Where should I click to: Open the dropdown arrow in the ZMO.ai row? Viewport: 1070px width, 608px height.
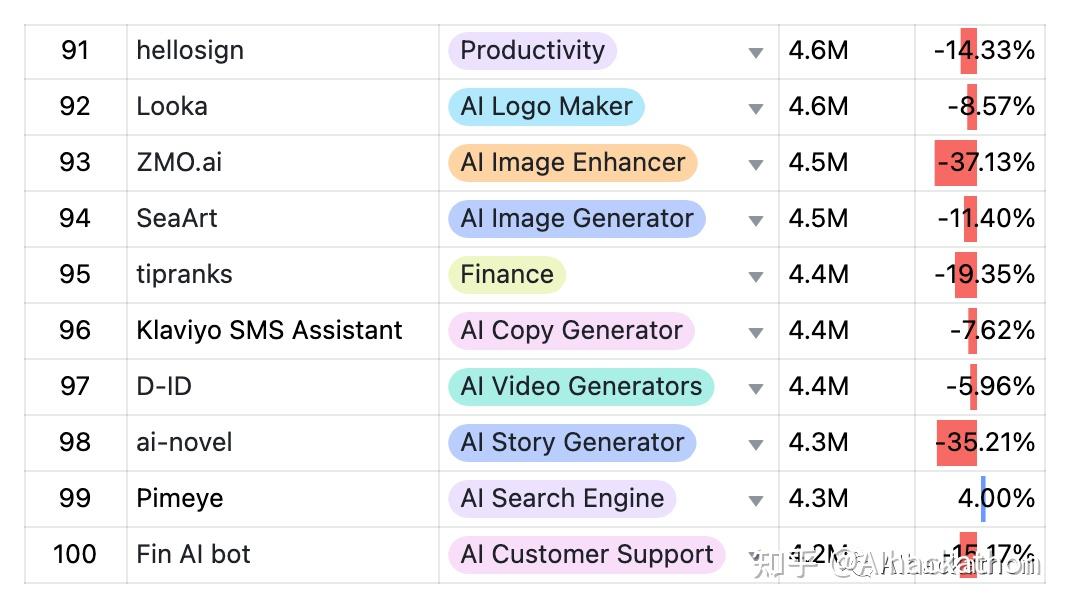[756, 164]
